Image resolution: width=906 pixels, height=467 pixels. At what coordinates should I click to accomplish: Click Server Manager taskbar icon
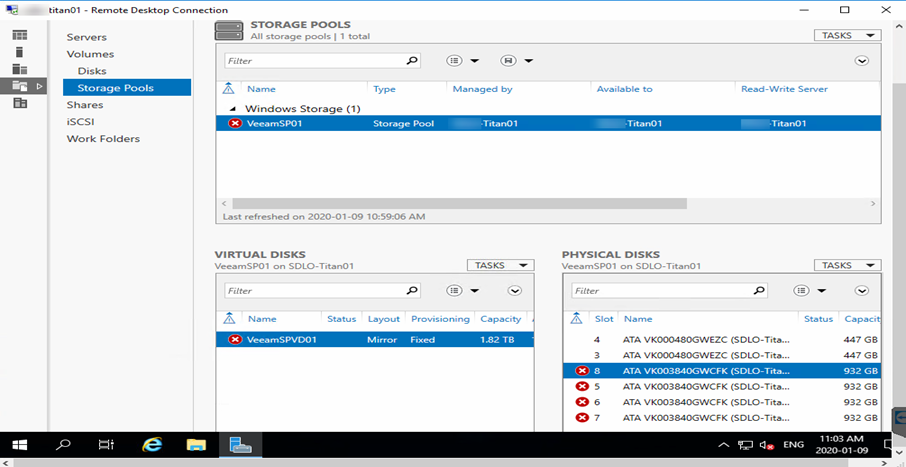coord(240,444)
